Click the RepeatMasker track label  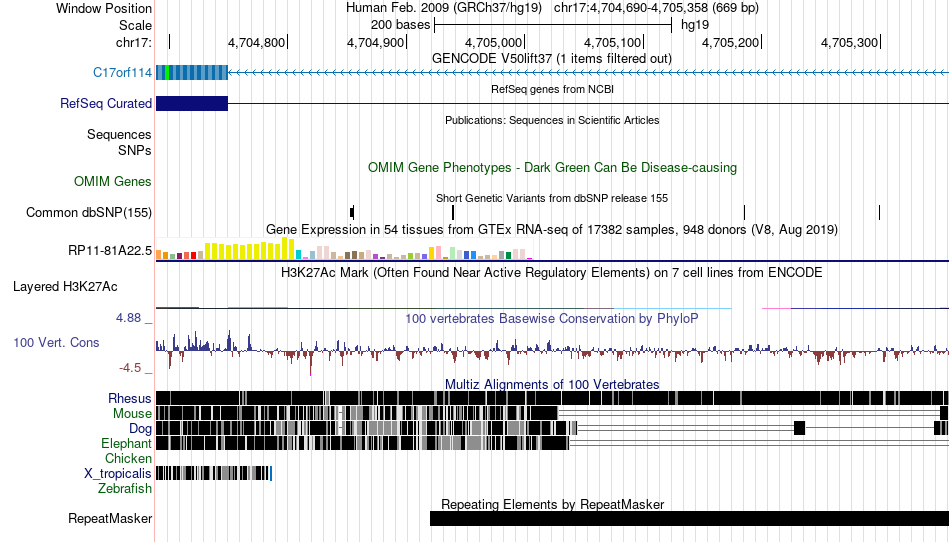pos(110,518)
